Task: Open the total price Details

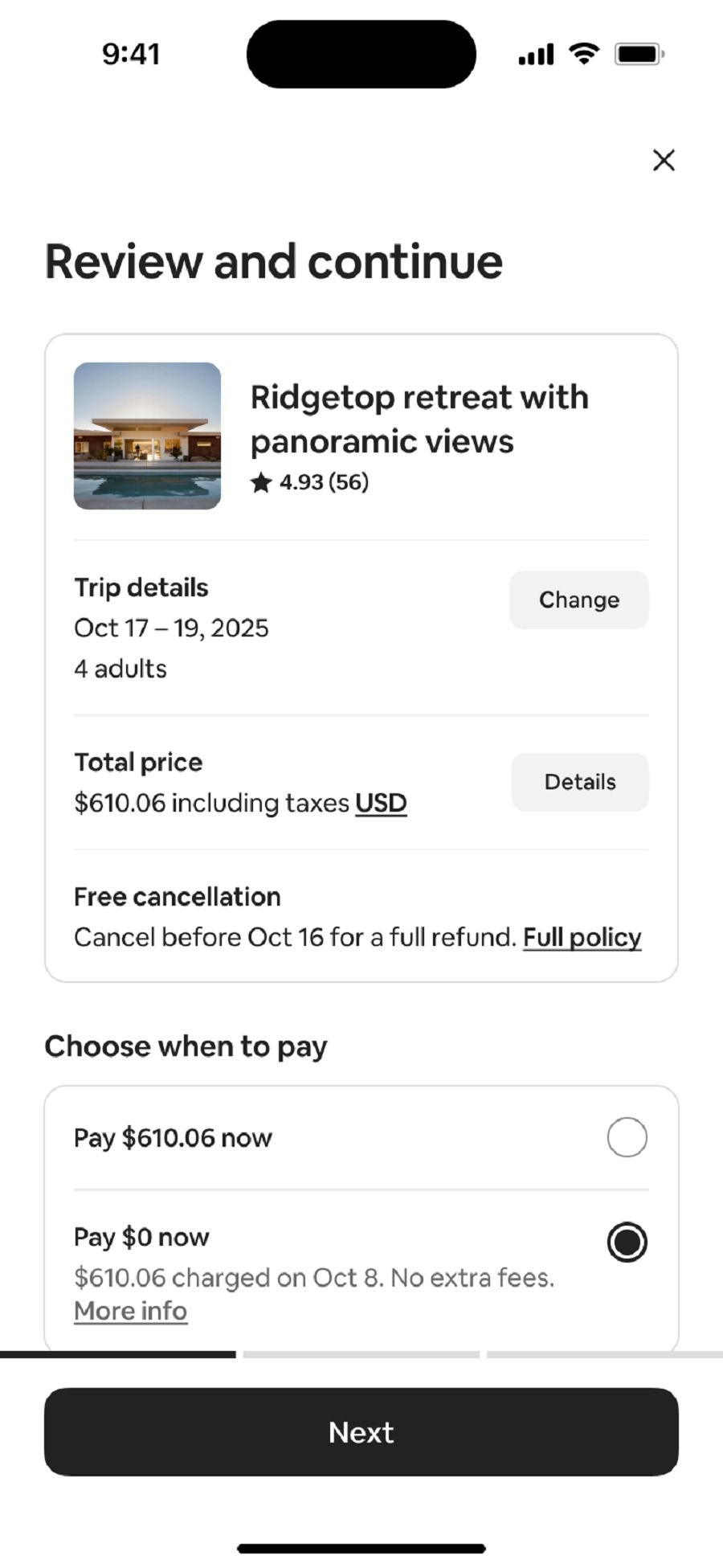Action: click(x=580, y=782)
